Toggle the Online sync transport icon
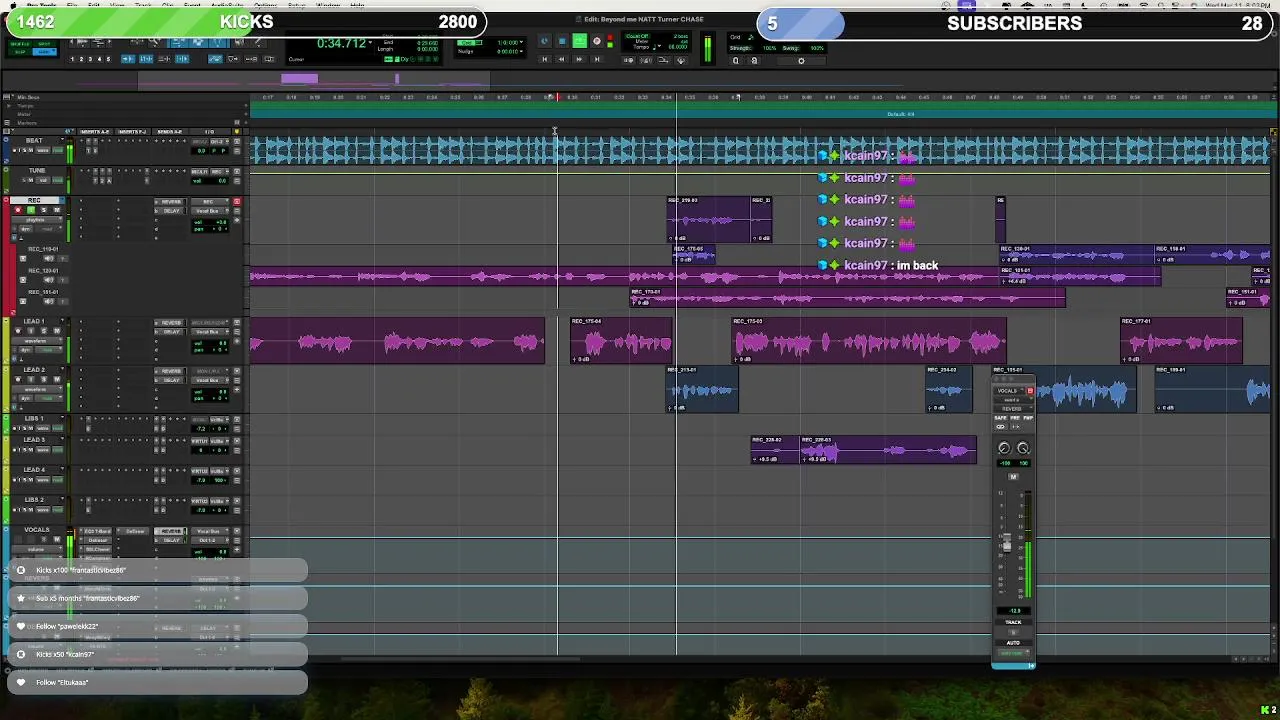 [545, 41]
